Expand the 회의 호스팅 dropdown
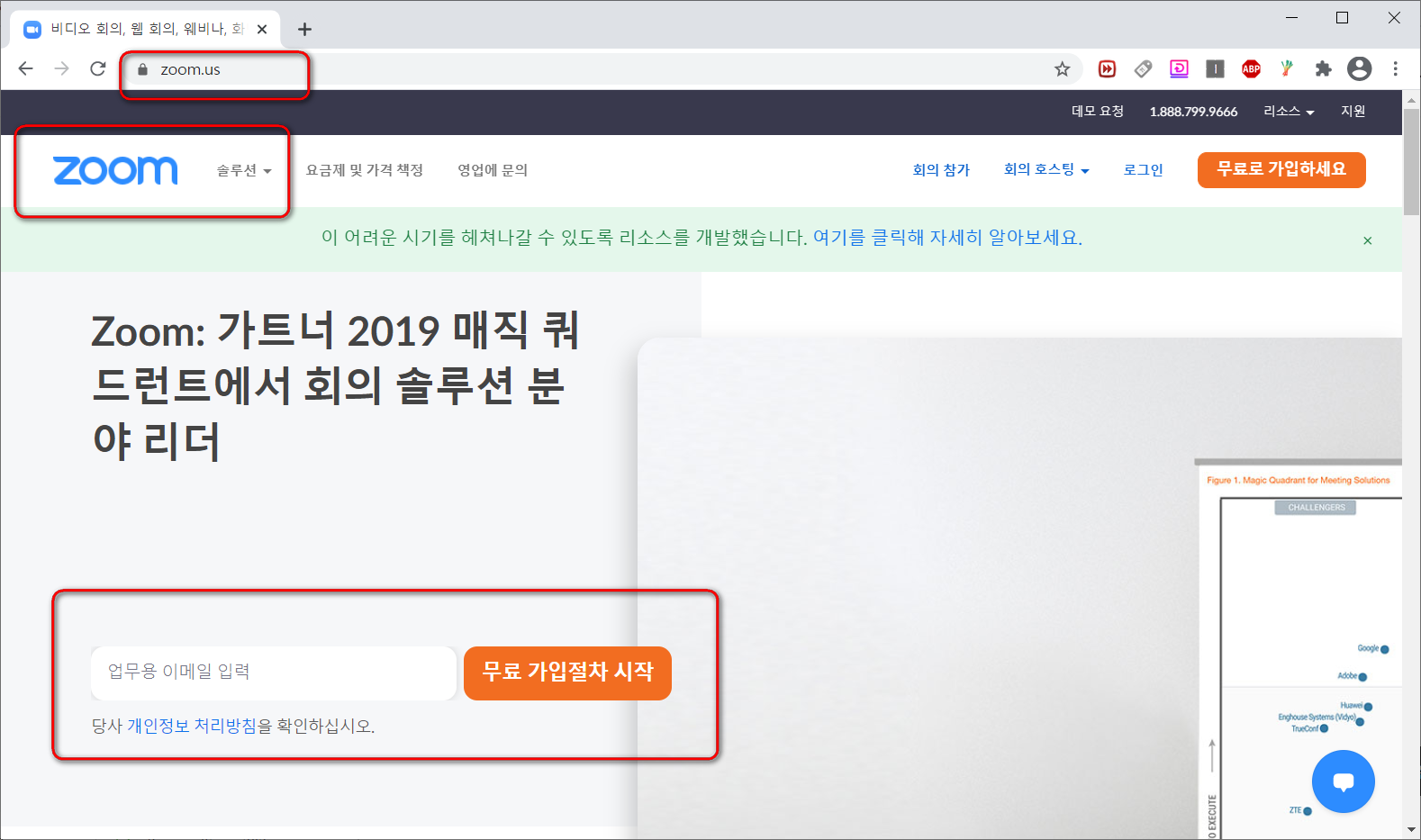This screenshot has width=1421, height=840. pyautogui.click(x=1047, y=169)
